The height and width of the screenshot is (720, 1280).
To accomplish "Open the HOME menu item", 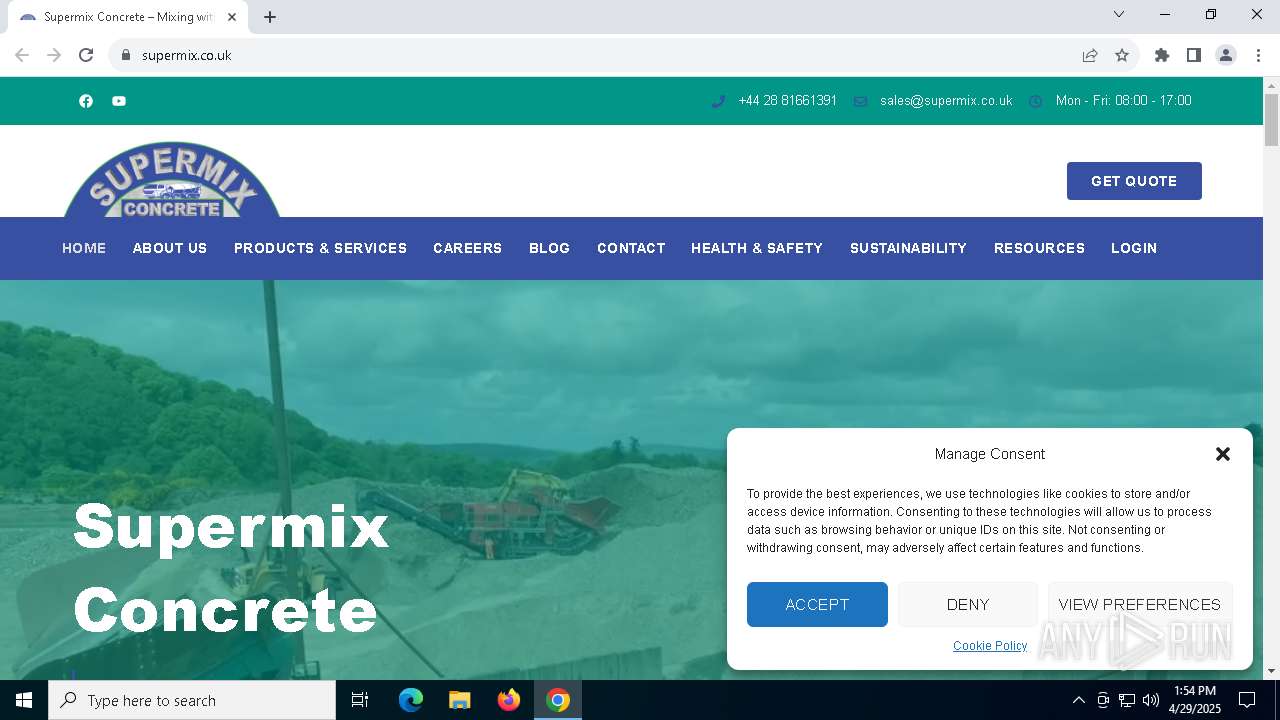I will [84, 248].
